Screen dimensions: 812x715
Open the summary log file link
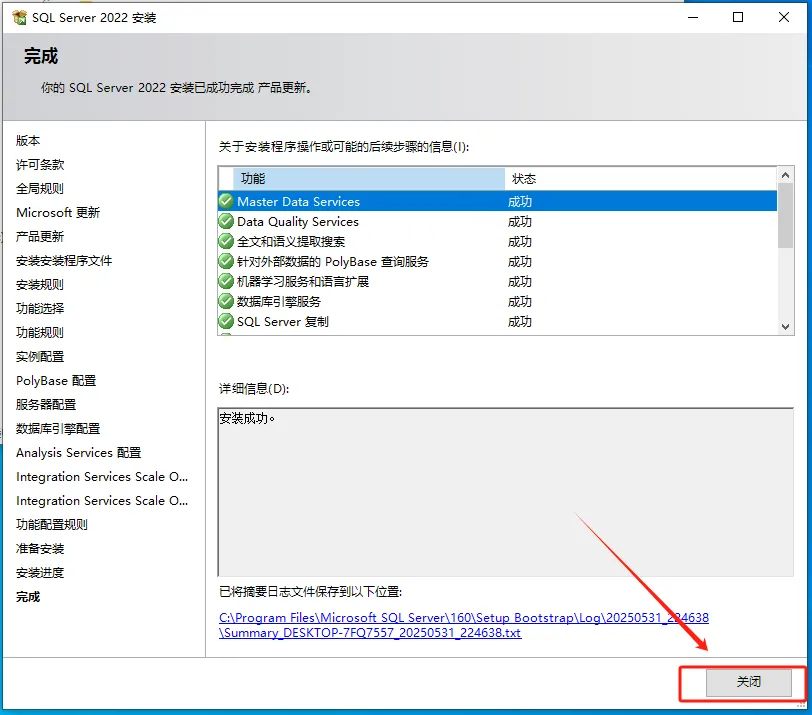pos(463,625)
